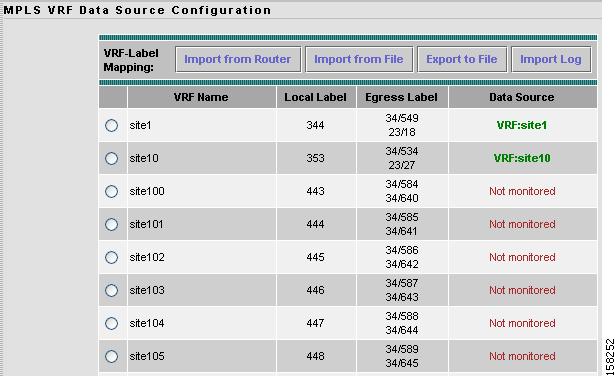View the Import Log
Viewport: 615px width, 376px height.
551,59
